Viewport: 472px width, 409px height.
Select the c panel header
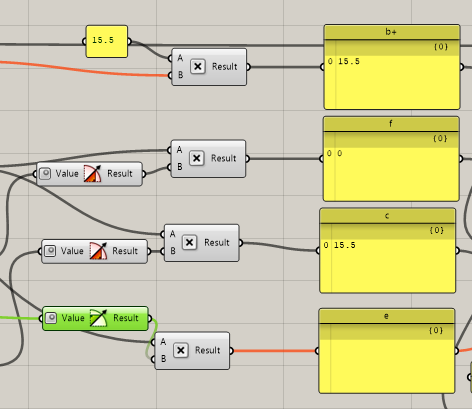click(x=387, y=216)
